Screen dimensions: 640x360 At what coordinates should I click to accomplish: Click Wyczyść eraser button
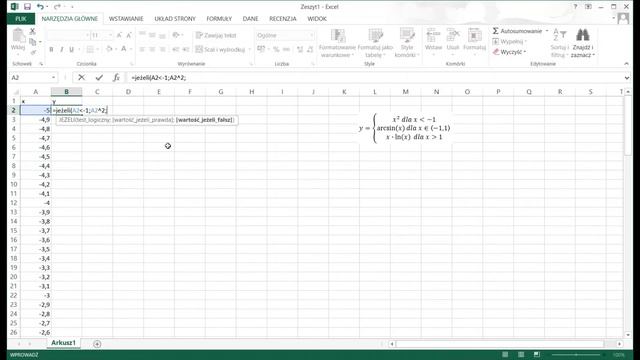509,52
